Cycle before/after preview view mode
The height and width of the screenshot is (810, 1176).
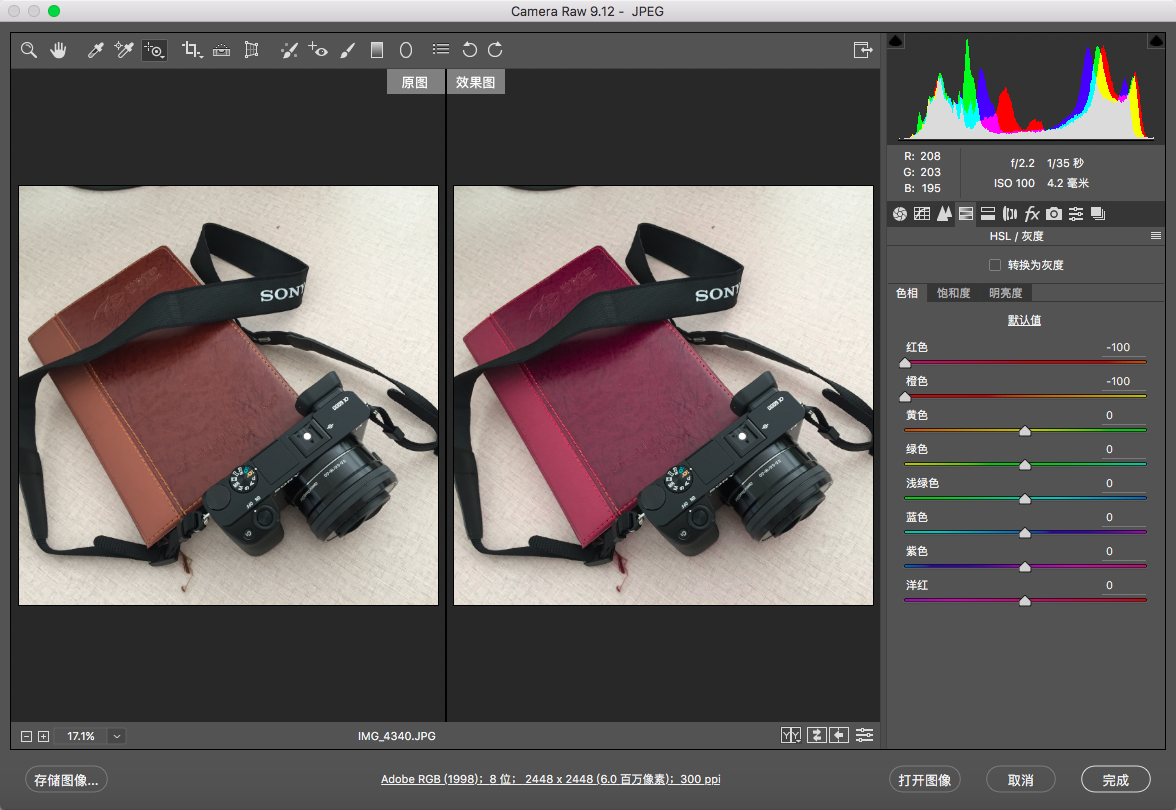(790, 736)
